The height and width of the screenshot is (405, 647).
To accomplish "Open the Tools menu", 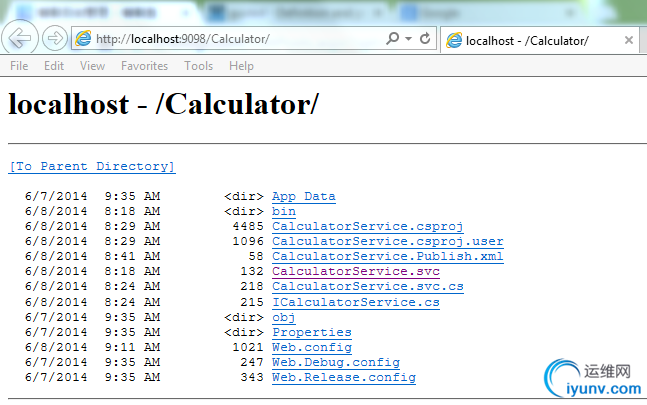I will click(198, 66).
